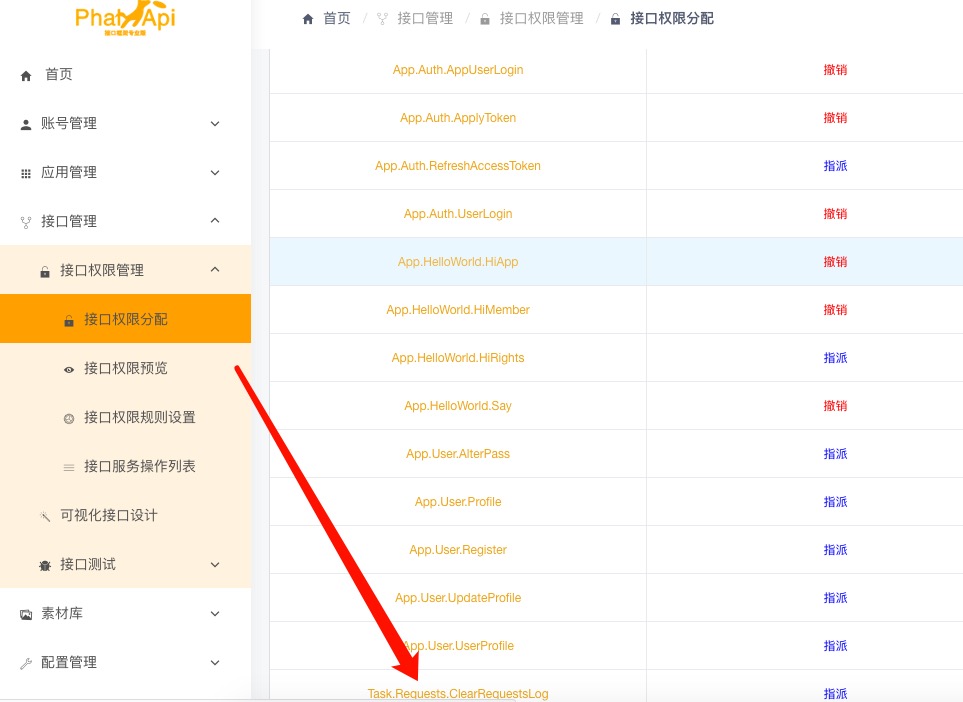Click 指派 for App.User.Register

[835, 550]
